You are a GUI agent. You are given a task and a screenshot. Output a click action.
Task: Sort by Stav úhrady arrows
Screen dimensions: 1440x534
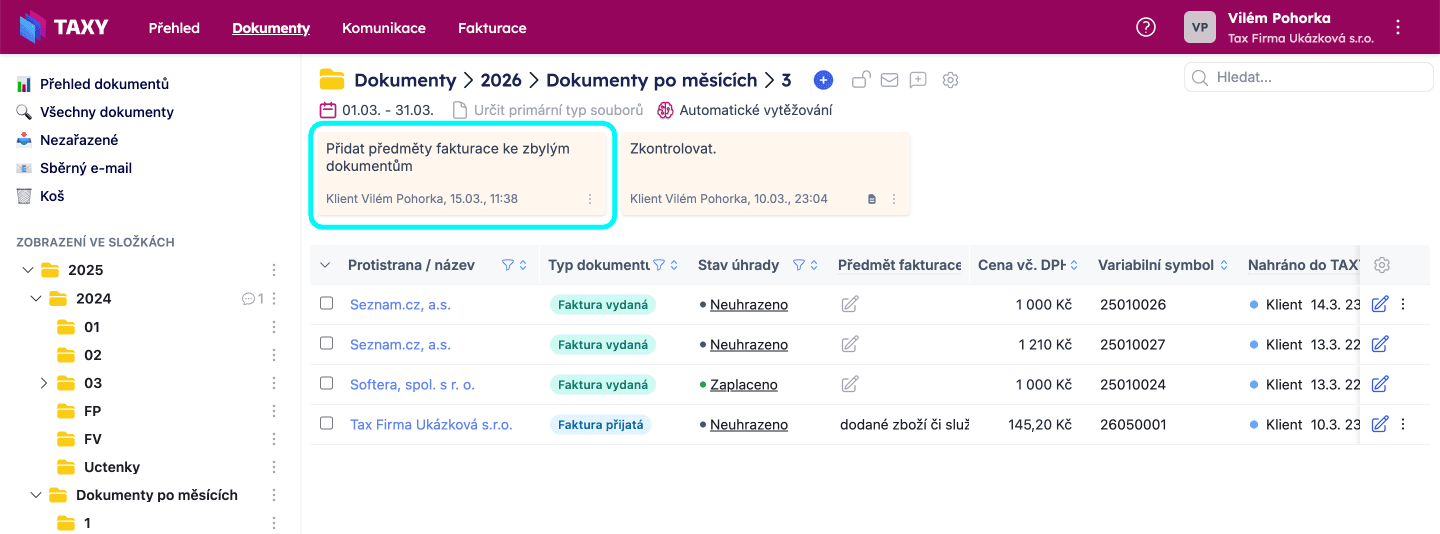click(813, 265)
